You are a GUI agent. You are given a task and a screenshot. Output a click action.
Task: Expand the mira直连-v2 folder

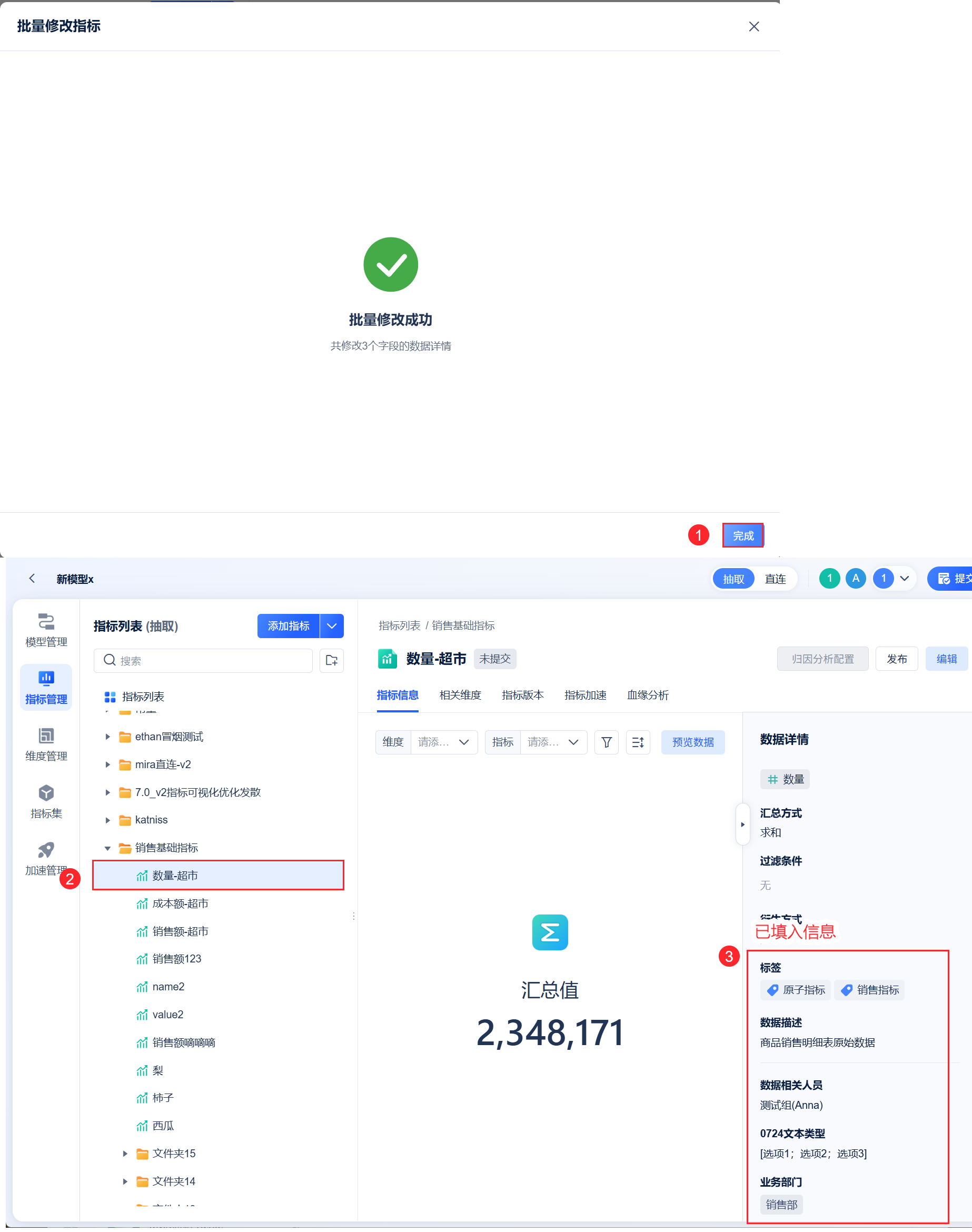pyautogui.click(x=107, y=764)
